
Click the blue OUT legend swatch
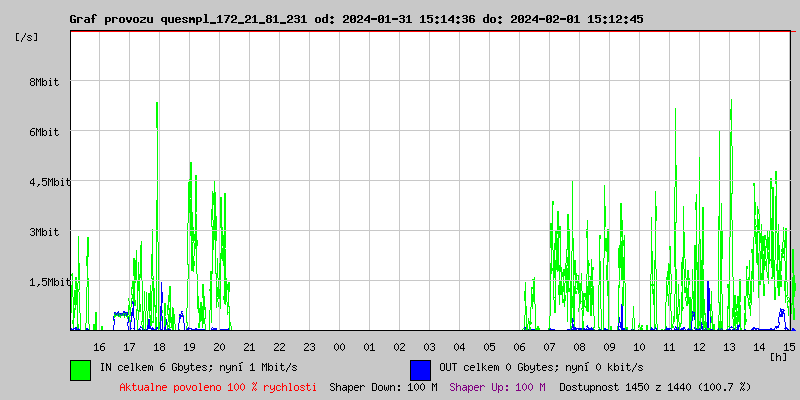click(x=420, y=369)
